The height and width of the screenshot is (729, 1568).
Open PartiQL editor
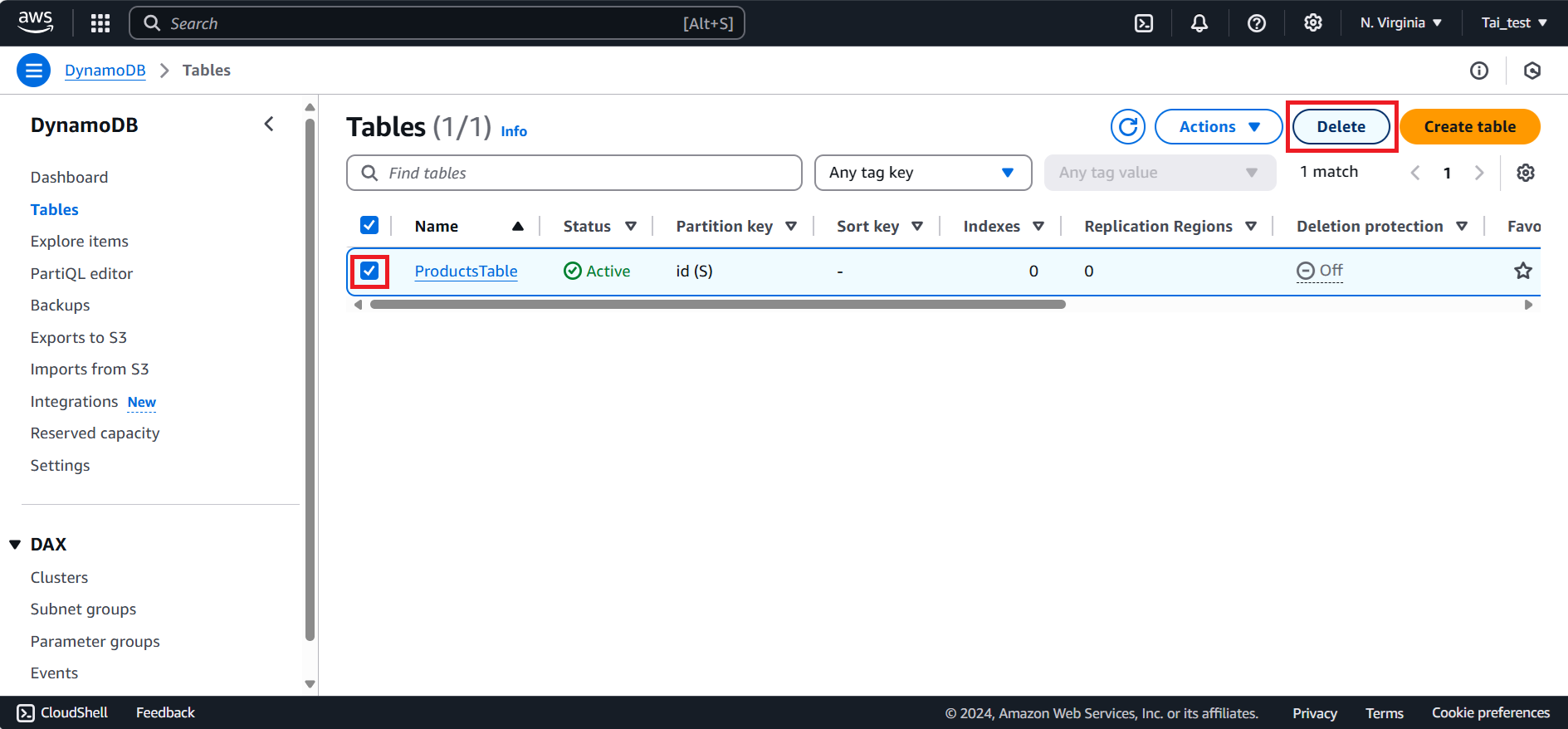pos(81,274)
